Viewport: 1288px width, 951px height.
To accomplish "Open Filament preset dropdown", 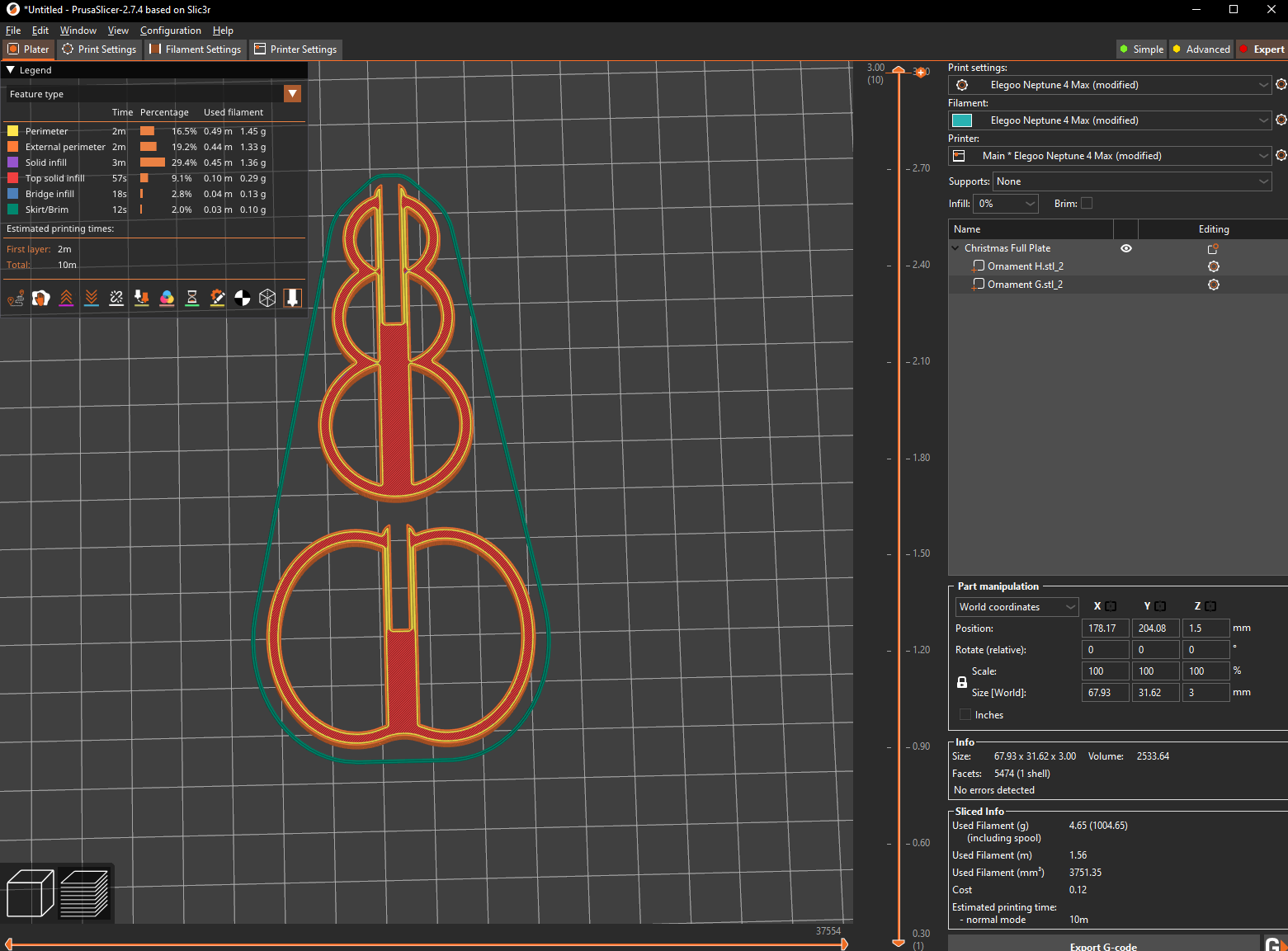I will (x=1110, y=120).
